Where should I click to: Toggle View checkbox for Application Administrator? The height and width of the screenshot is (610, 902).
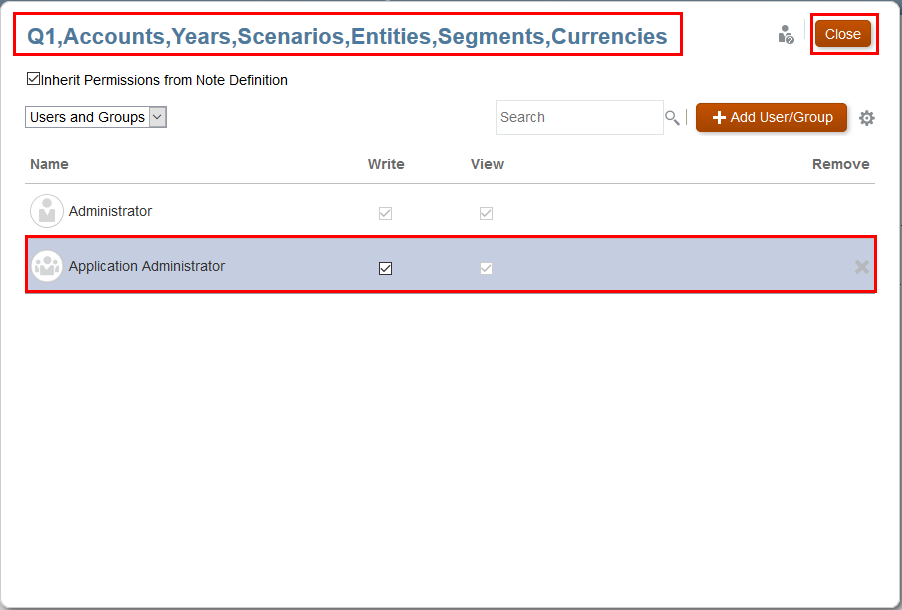coord(486,268)
